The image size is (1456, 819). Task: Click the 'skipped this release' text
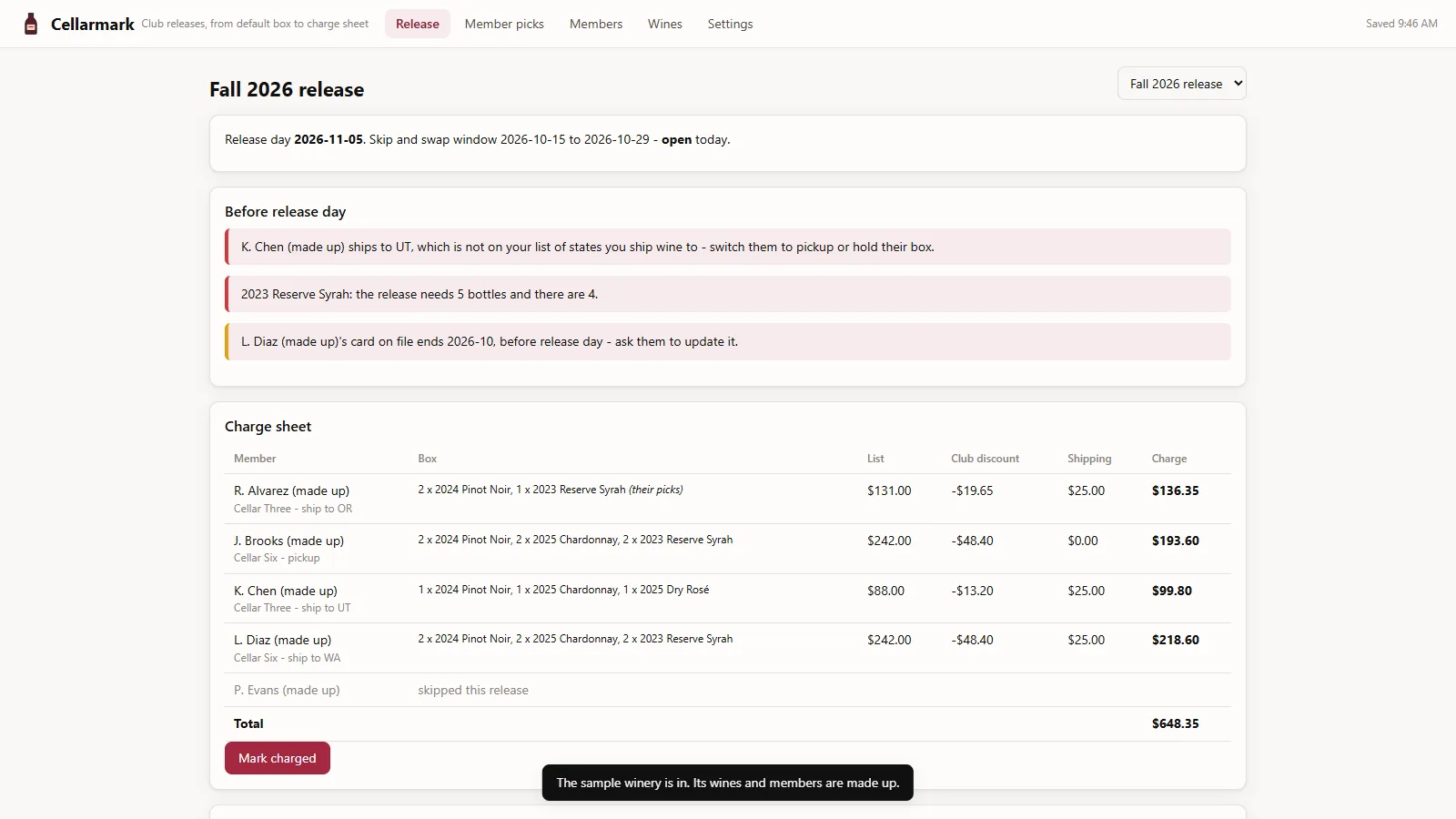473,690
